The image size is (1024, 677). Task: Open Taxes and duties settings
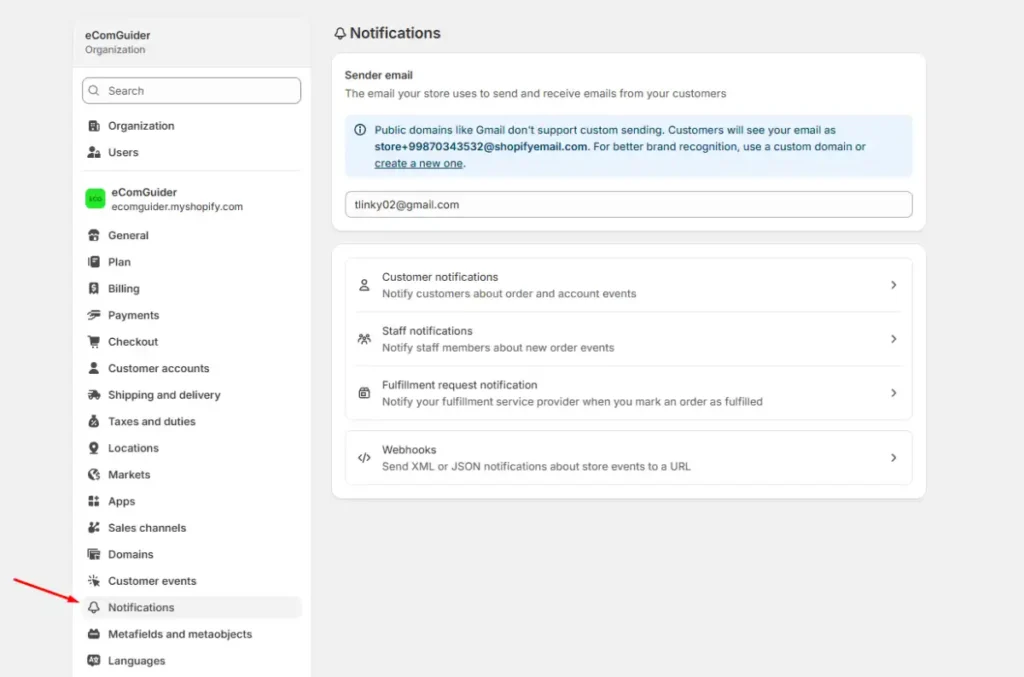tap(191, 421)
